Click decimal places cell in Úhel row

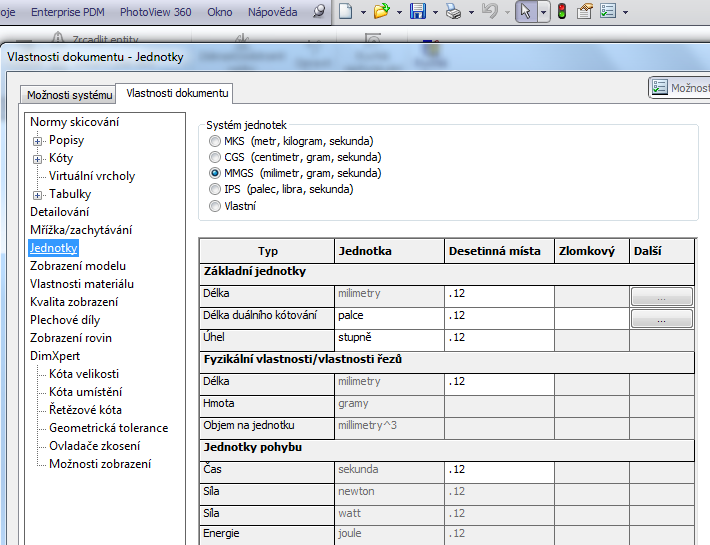[x=499, y=340]
